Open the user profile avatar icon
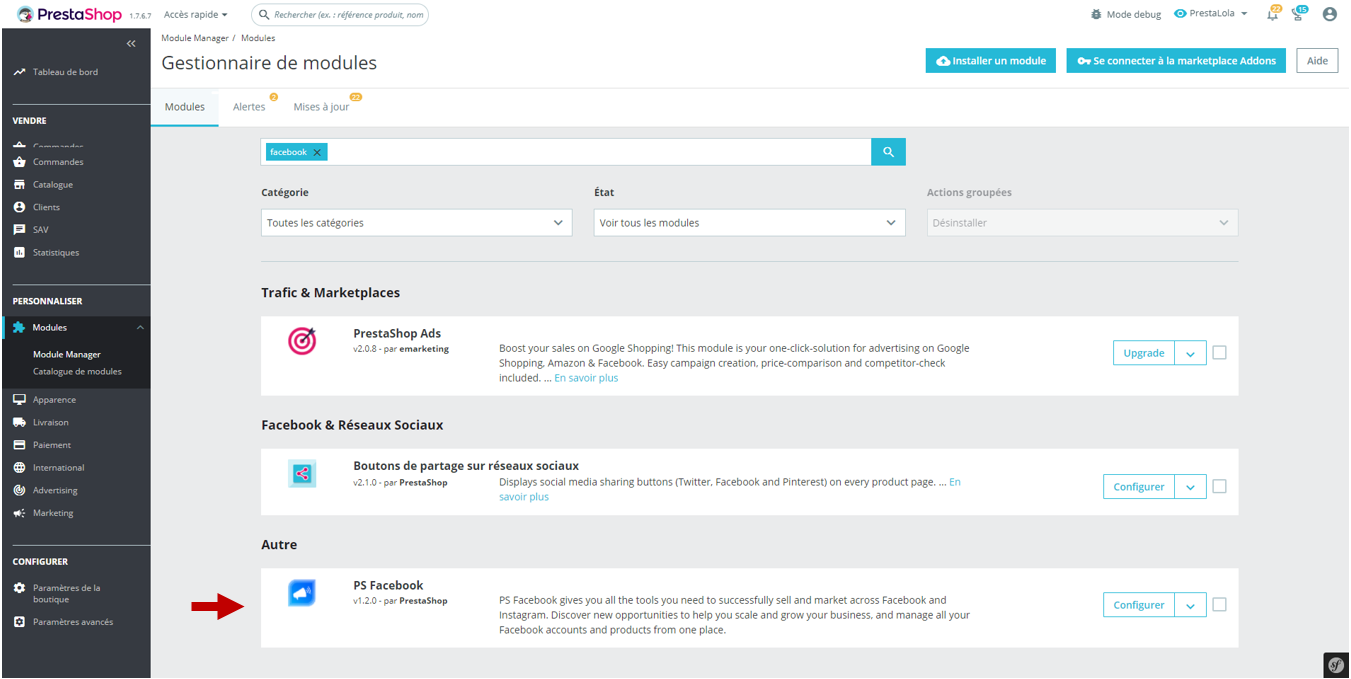This screenshot has height=679, width=1351. coord(1329,15)
